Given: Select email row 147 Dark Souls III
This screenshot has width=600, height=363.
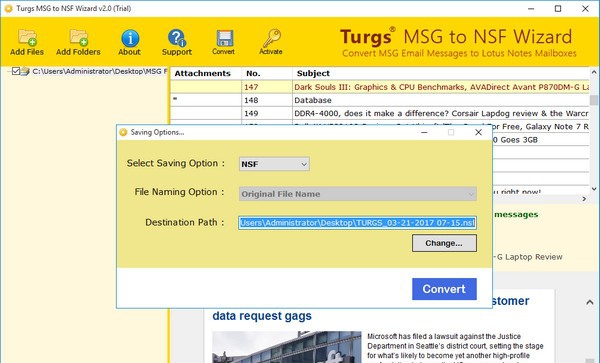Looking at the screenshot, I should (380, 87).
